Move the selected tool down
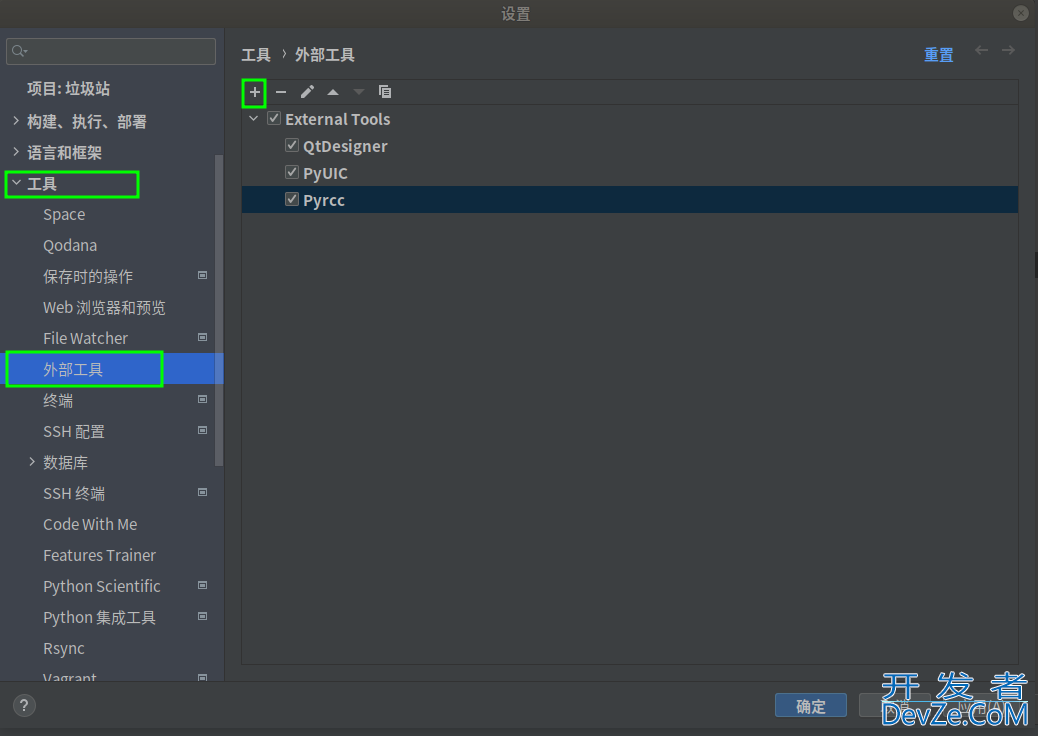 pyautogui.click(x=359, y=93)
